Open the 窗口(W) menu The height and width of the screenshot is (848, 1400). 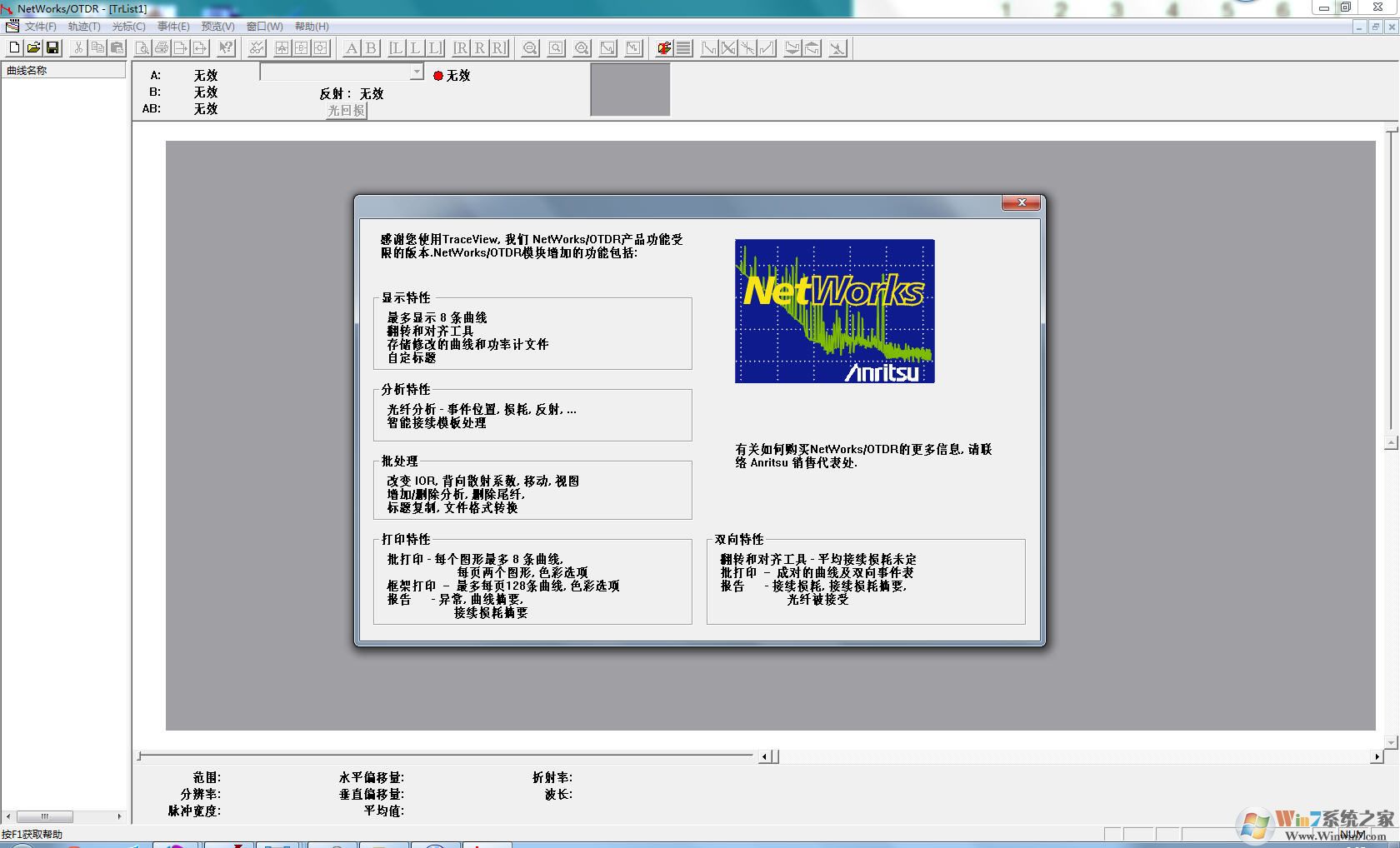[x=264, y=27]
